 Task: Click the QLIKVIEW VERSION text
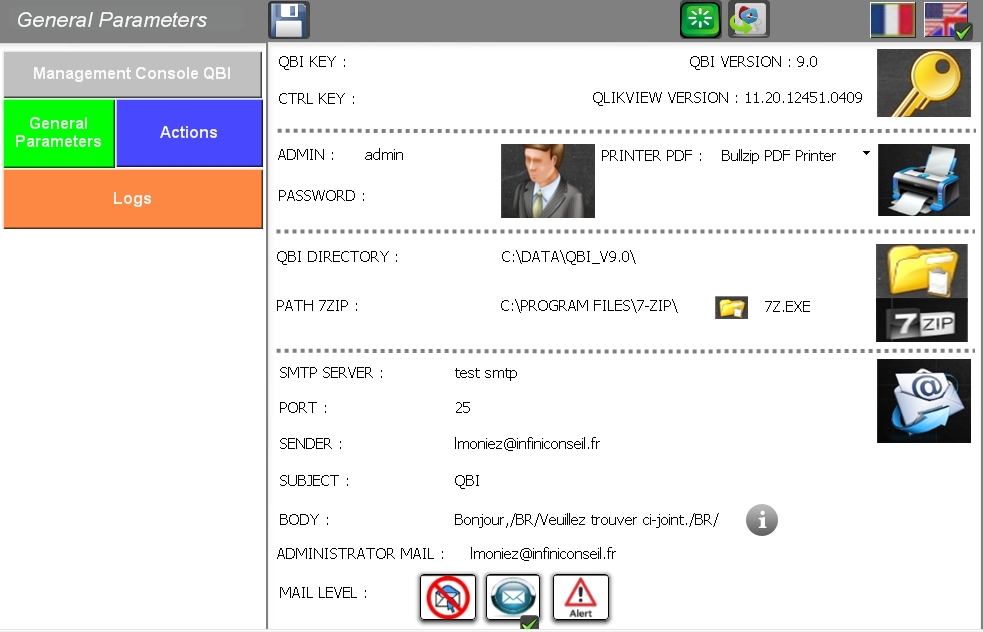pyautogui.click(x=727, y=98)
